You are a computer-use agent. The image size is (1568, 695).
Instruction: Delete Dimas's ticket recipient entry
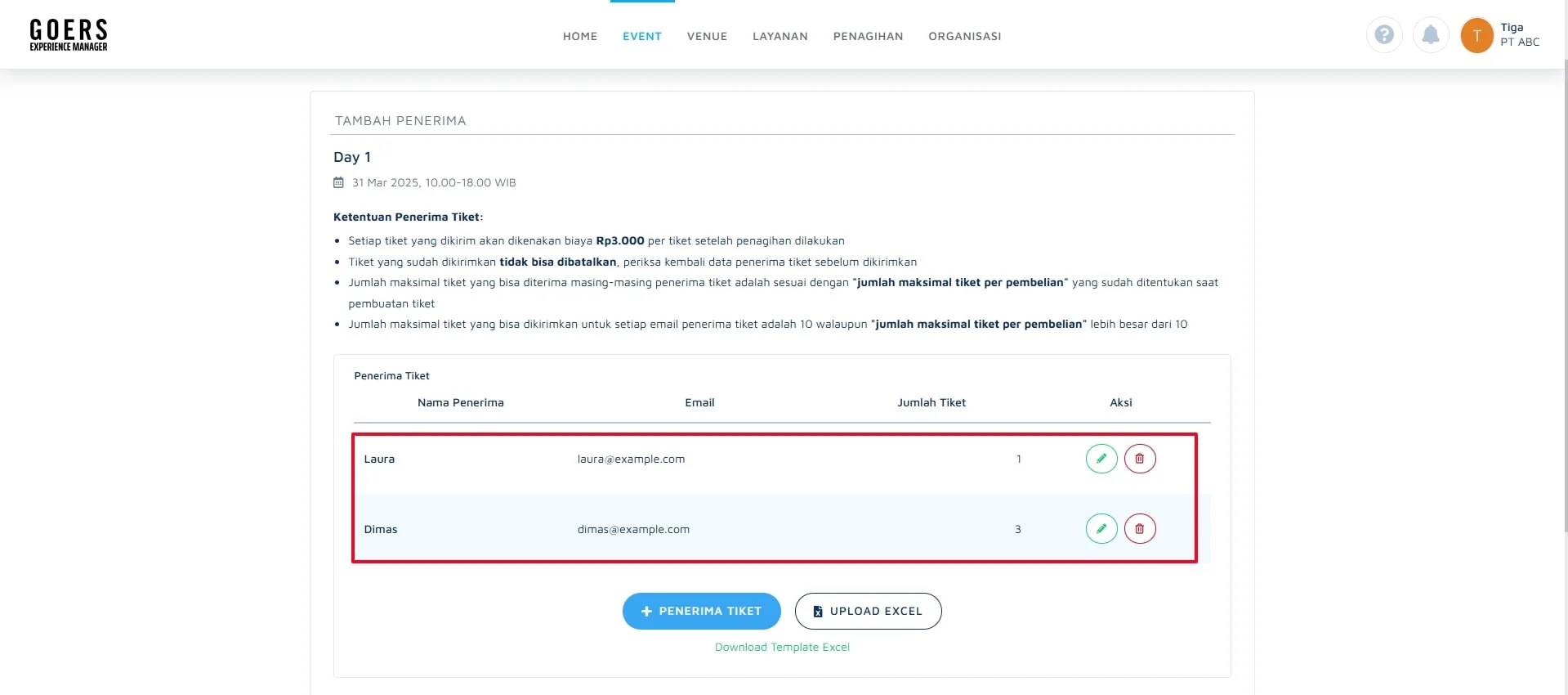[1140, 529]
